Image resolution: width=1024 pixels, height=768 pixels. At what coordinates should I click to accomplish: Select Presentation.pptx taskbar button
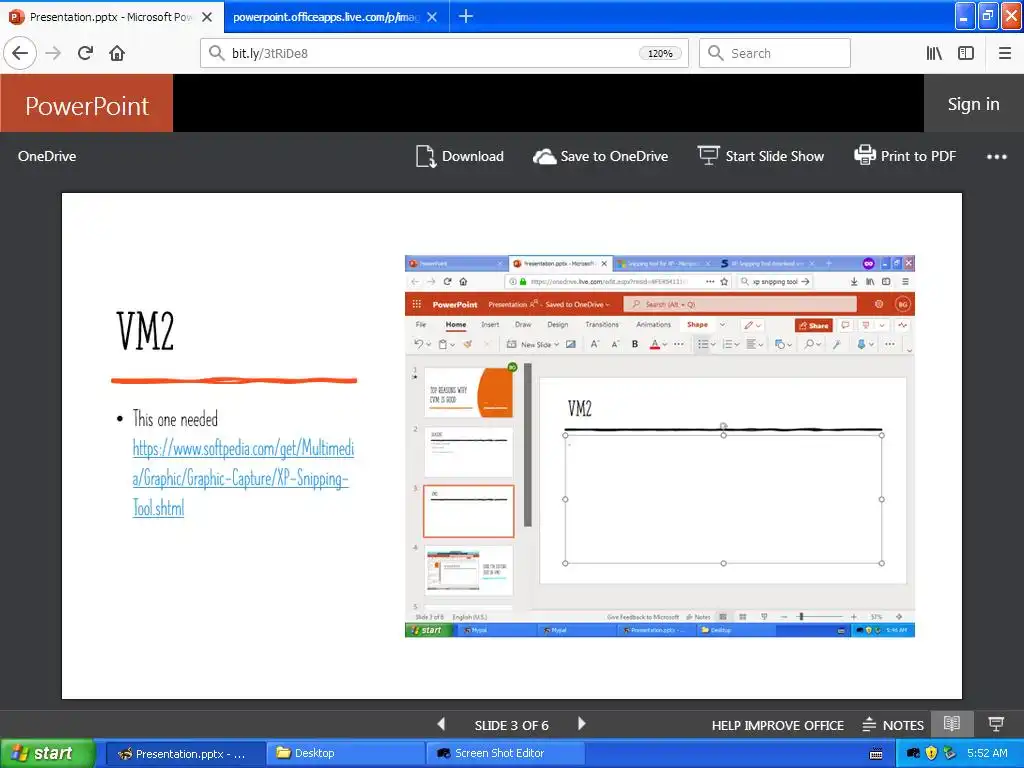[x=184, y=754]
